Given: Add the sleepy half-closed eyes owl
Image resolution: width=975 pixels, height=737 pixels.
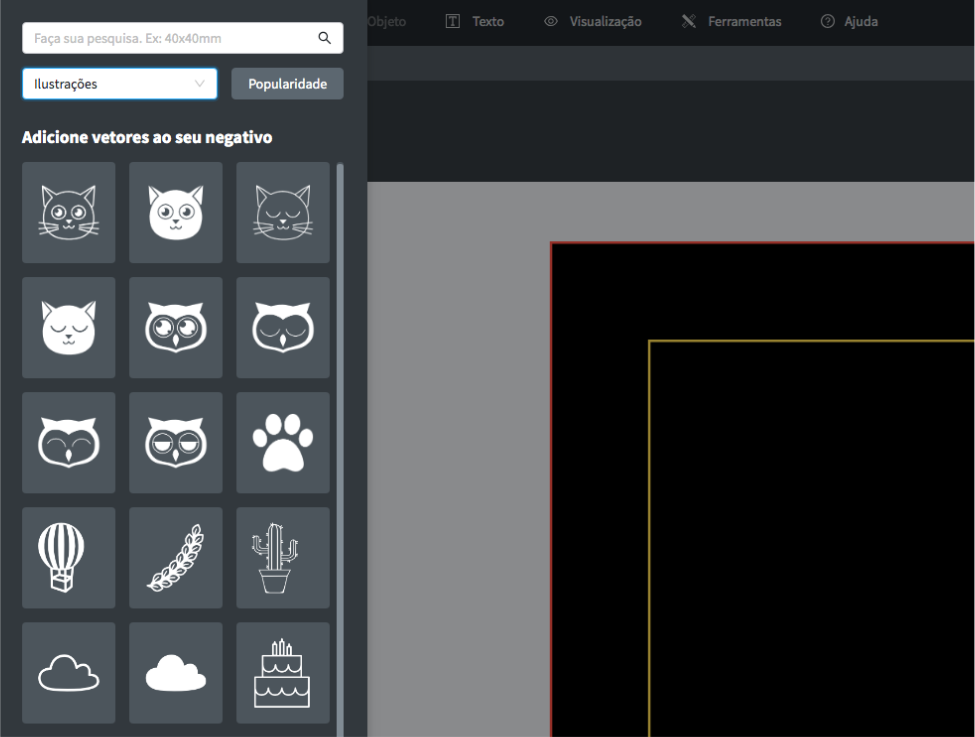Looking at the screenshot, I should tap(175, 443).
